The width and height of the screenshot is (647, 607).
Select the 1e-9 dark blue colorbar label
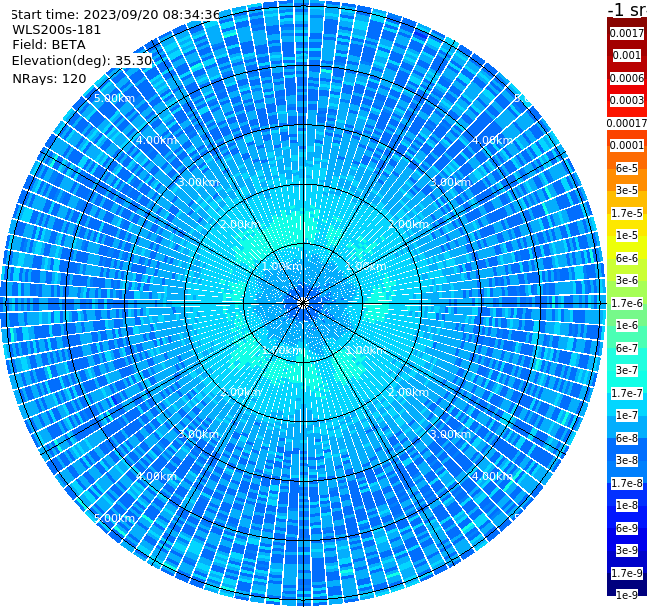(x=627, y=595)
